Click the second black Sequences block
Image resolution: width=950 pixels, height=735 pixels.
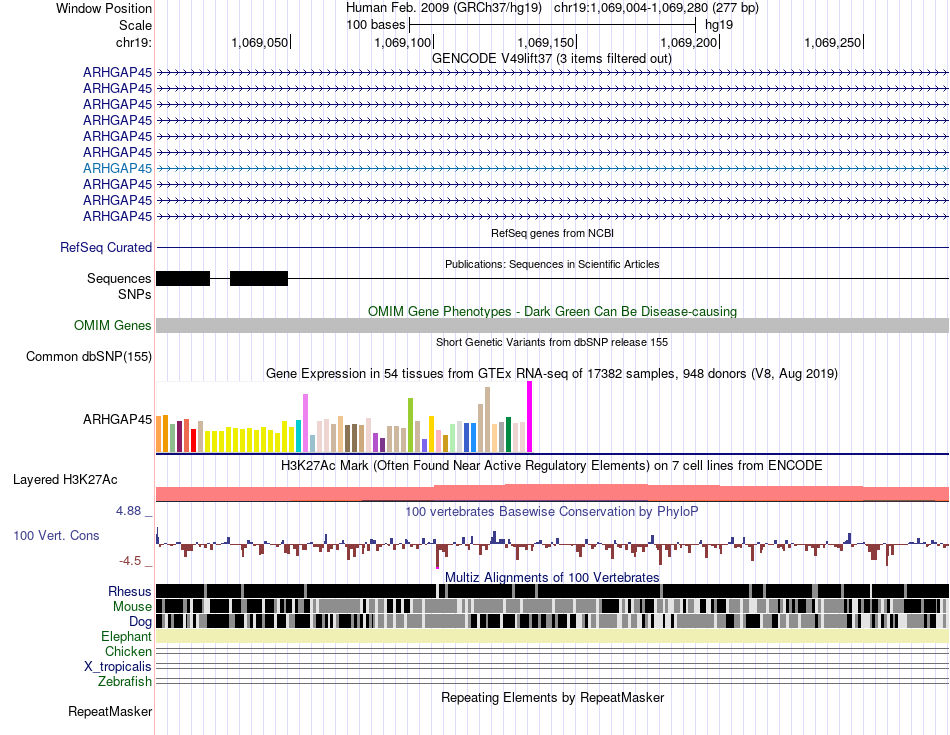pyautogui.click(x=259, y=279)
